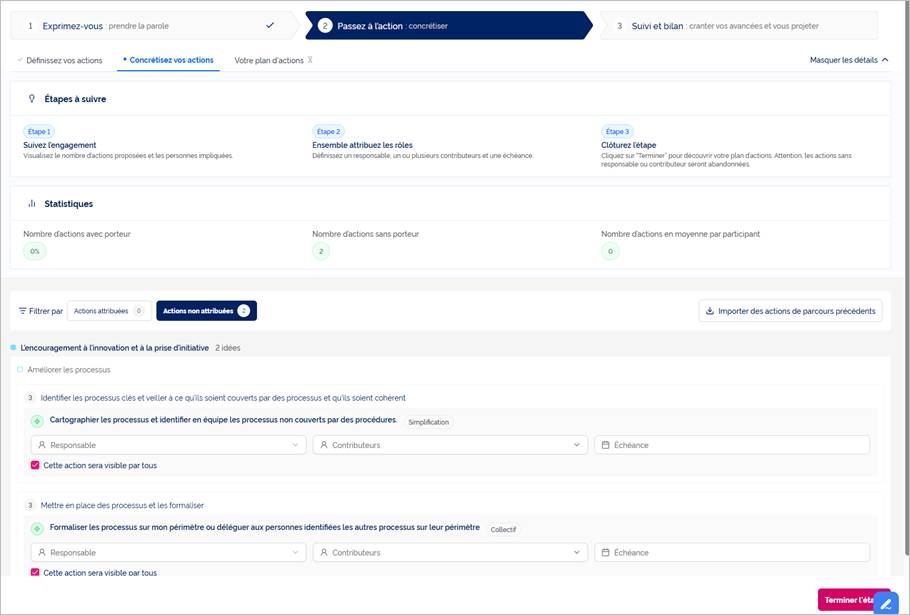The image size is (910, 615).
Task: Click the Améliorer les processus heading
Action: point(69,370)
